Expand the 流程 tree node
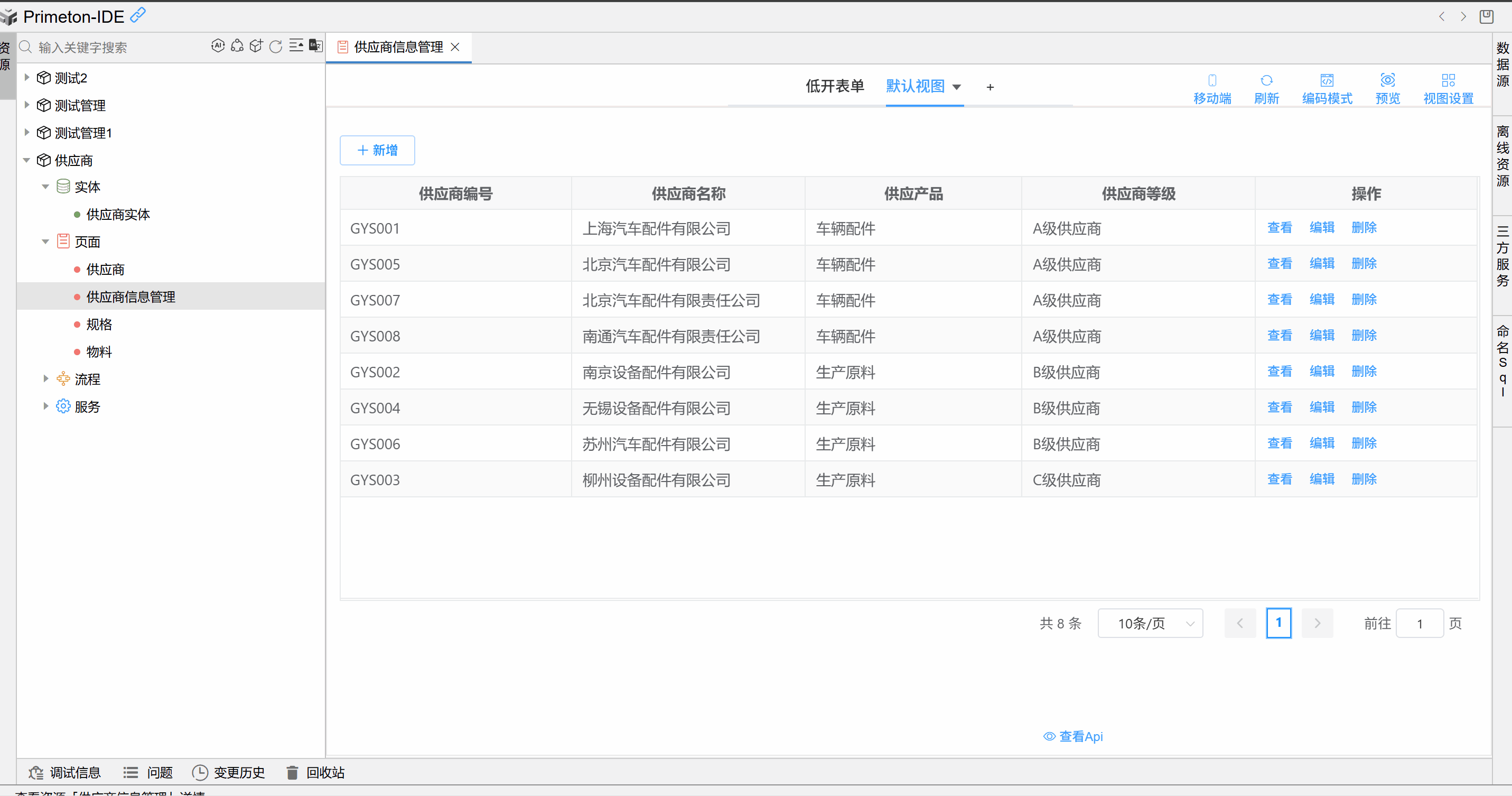 [46, 379]
